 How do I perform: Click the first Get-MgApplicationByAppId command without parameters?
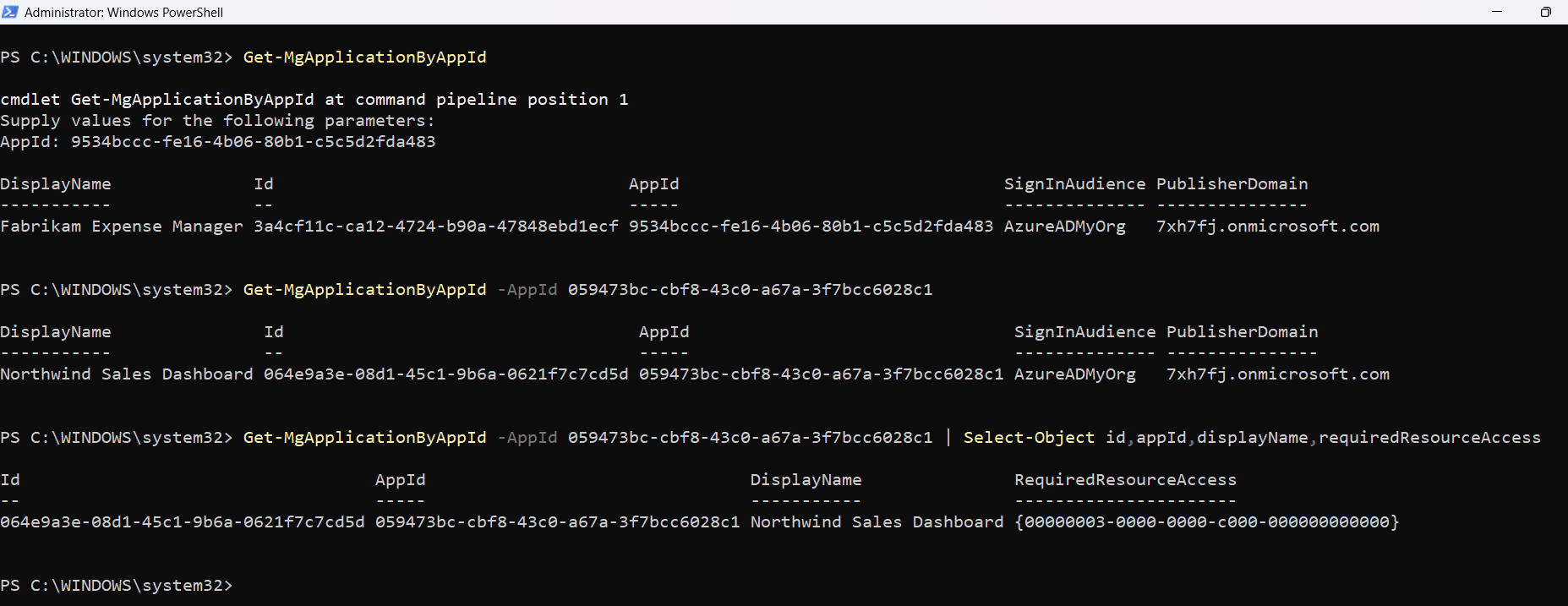364,57
